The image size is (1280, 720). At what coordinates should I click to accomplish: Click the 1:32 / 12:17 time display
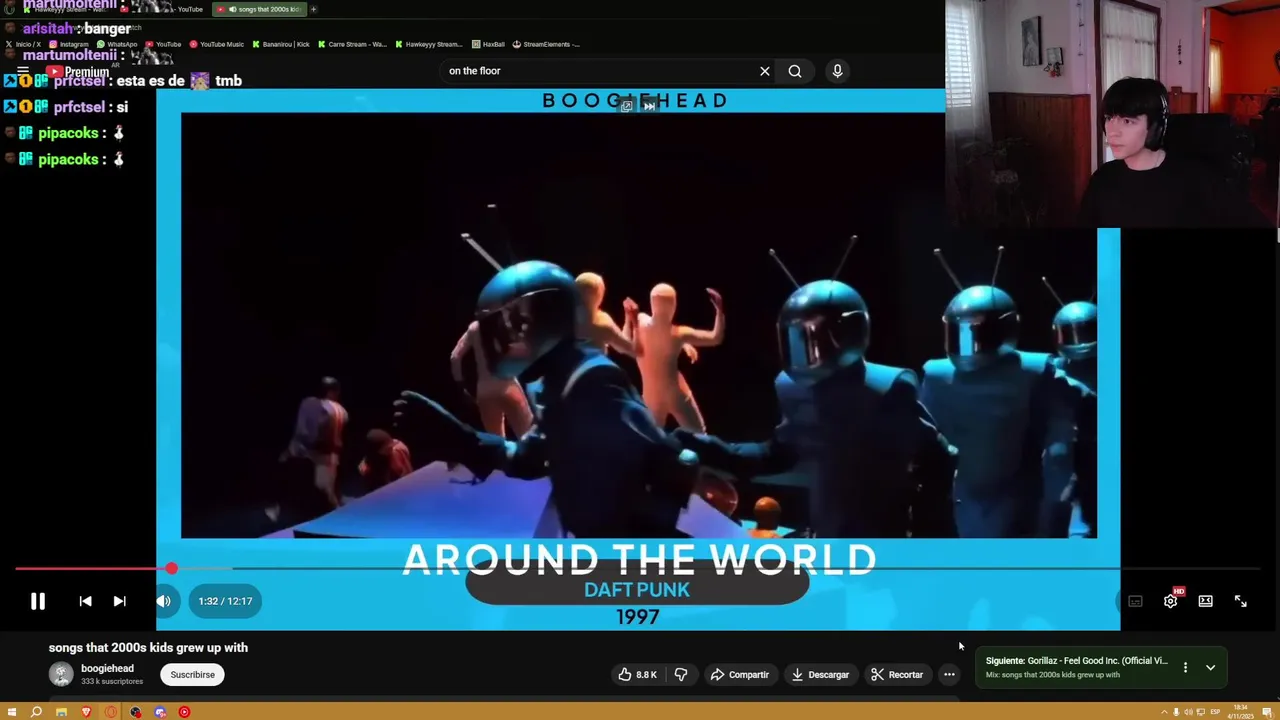point(225,601)
